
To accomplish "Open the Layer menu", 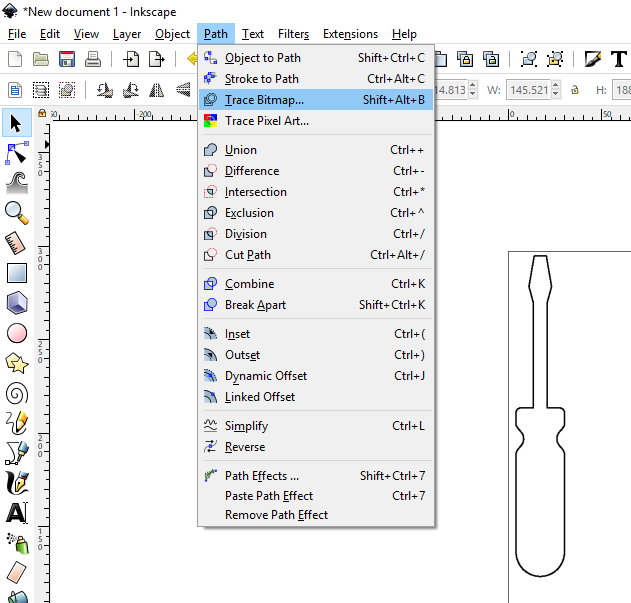I will pos(127,34).
